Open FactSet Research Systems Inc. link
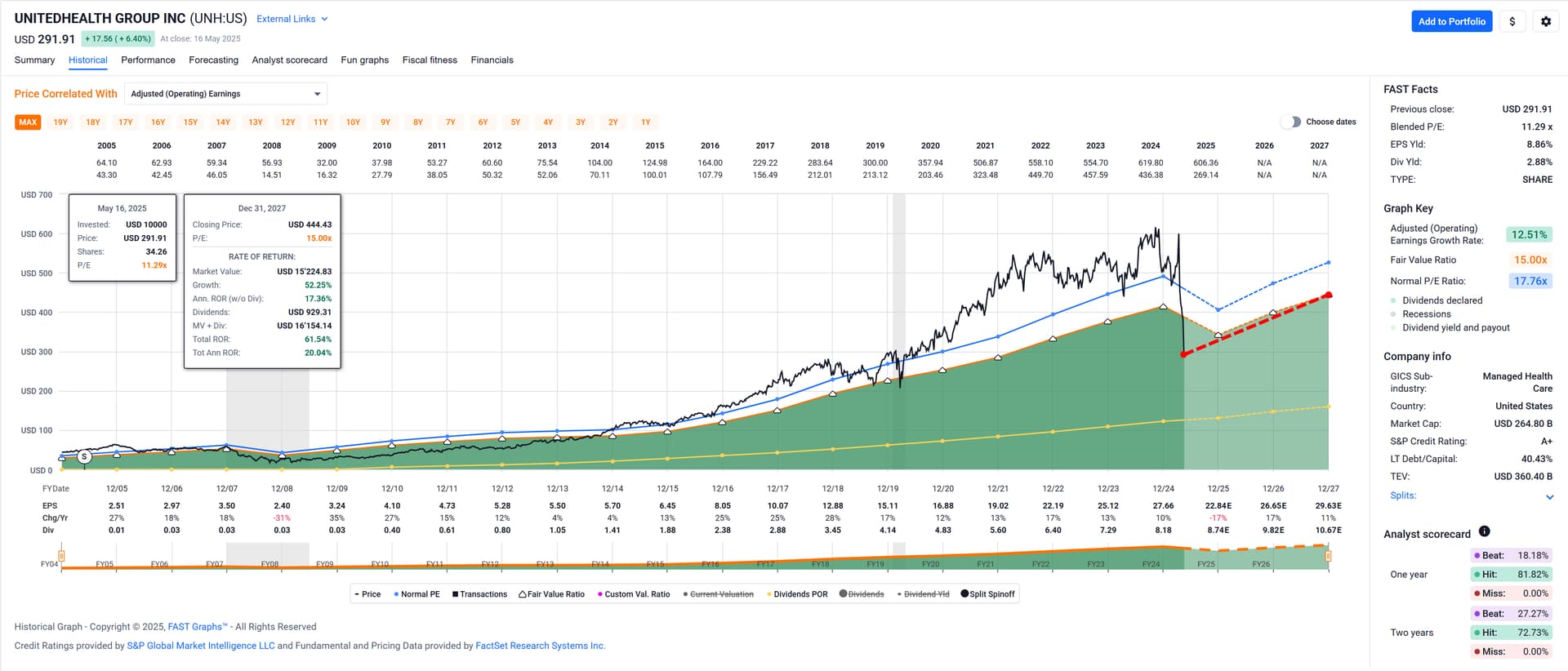 click(540, 646)
